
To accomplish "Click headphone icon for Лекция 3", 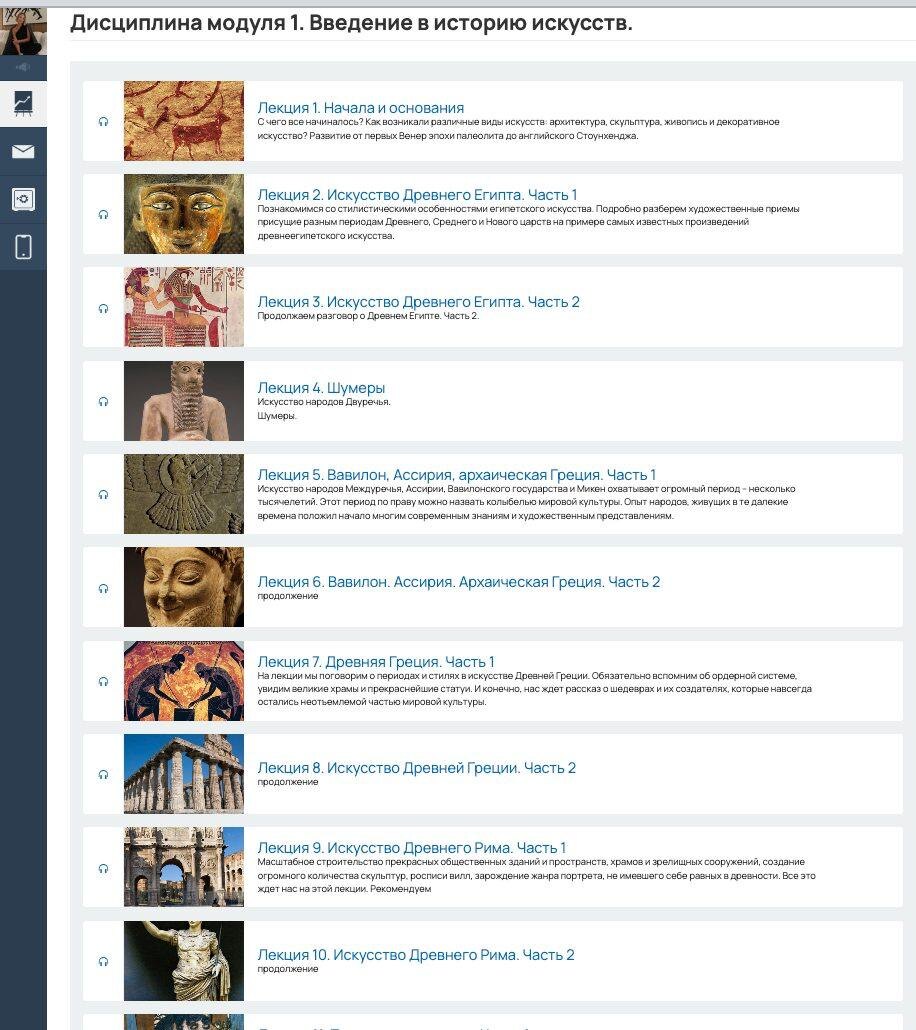I will (103, 309).
